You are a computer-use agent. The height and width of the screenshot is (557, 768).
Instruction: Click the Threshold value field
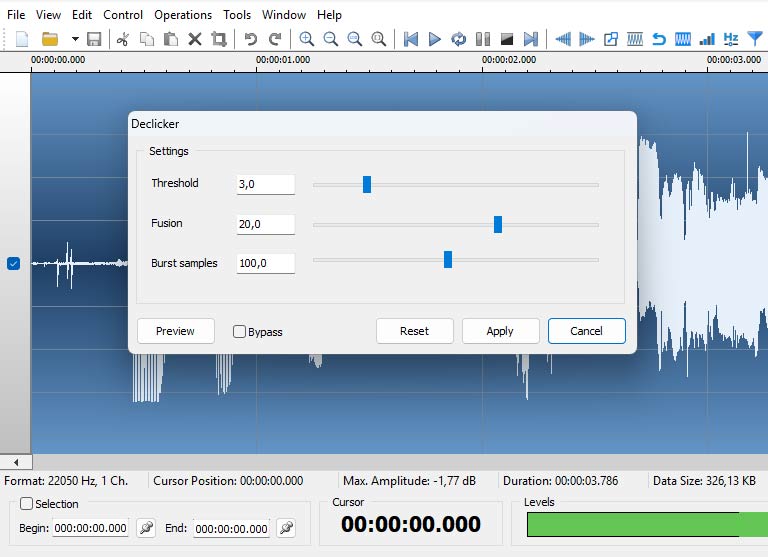coord(266,184)
